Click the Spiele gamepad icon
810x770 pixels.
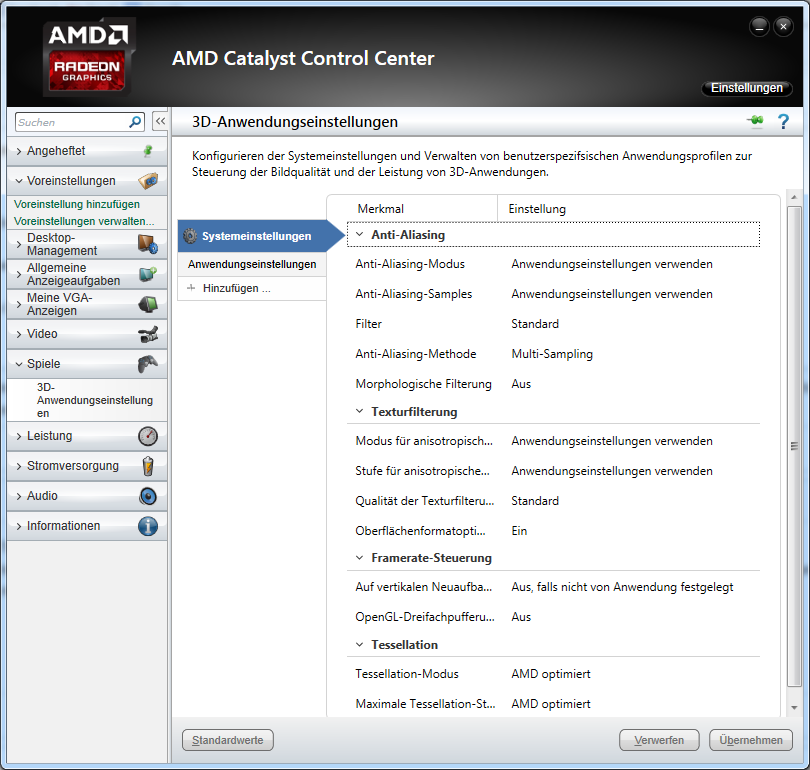click(148, 364)
